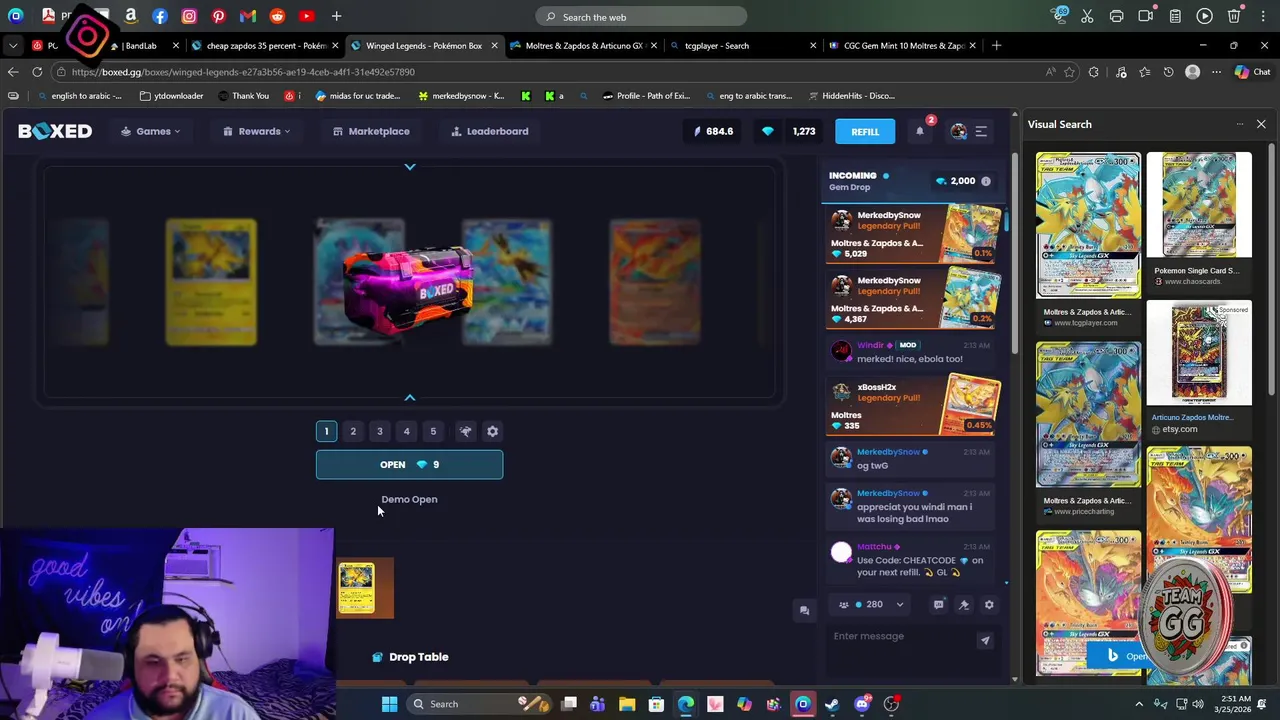
Task: Select box count 2
Action: pyautogui.click(x=353, y=431)
